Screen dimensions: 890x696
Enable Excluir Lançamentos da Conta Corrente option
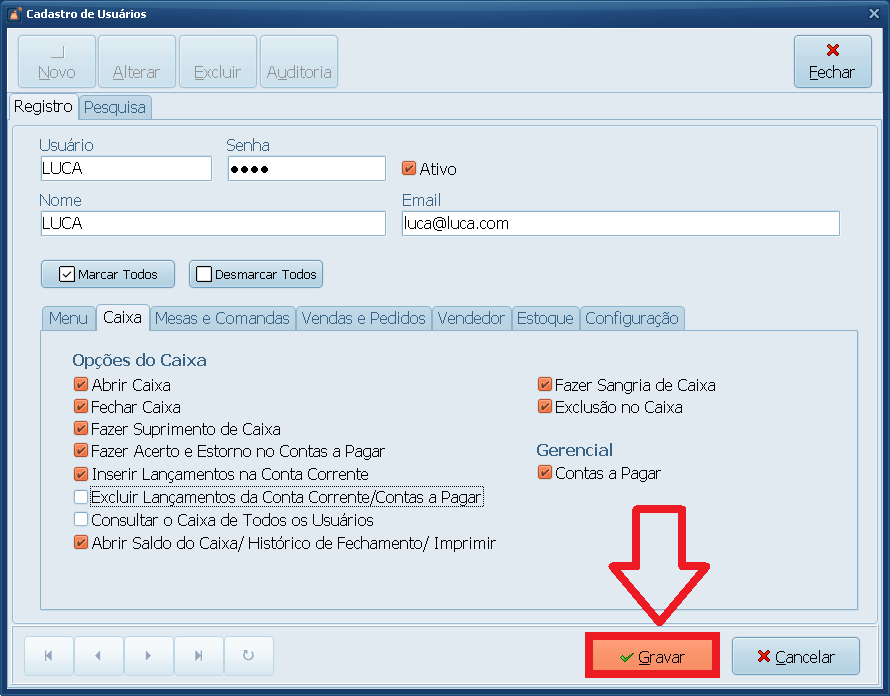pyautogui.click(x=81, y=497)
